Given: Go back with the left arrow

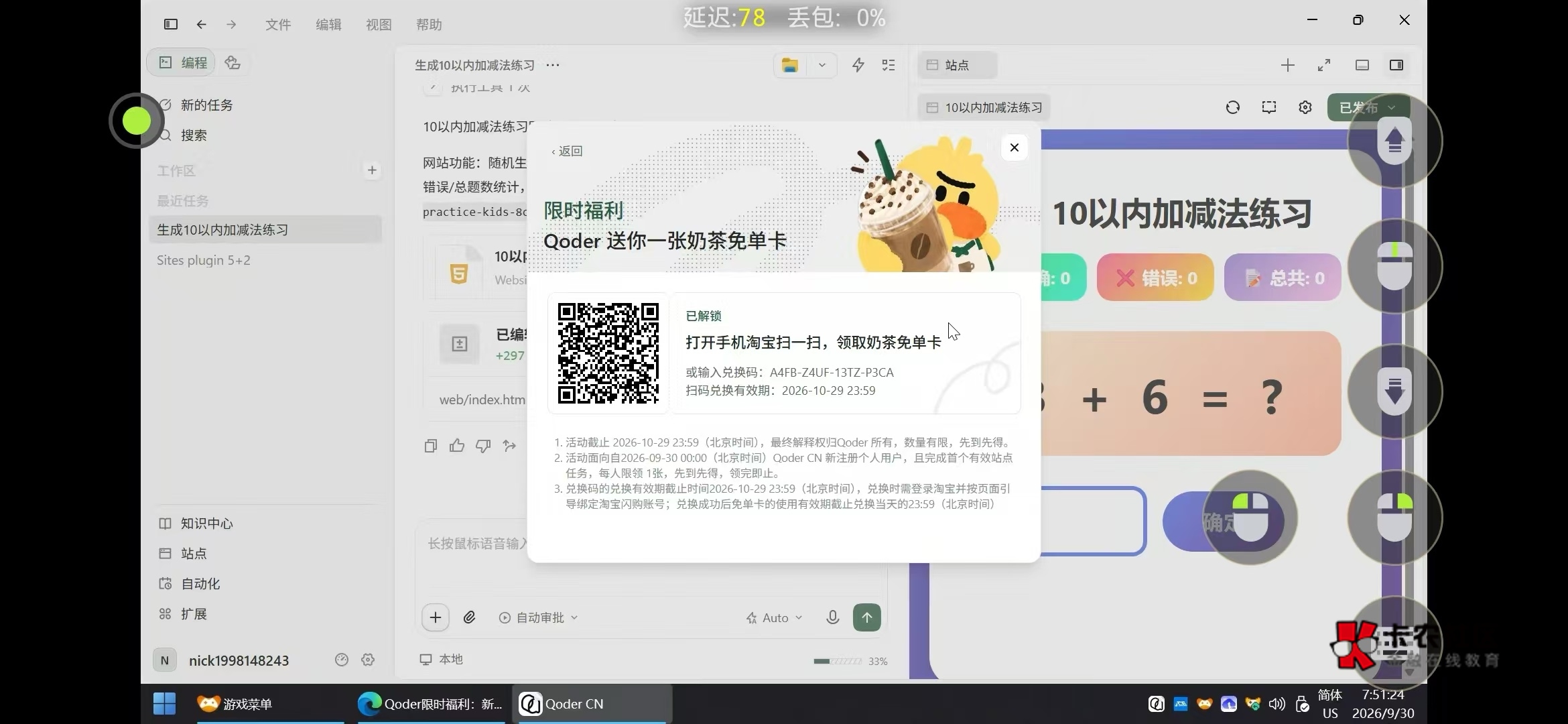Looking at the screenshot, I should click(x=201, y=24).
